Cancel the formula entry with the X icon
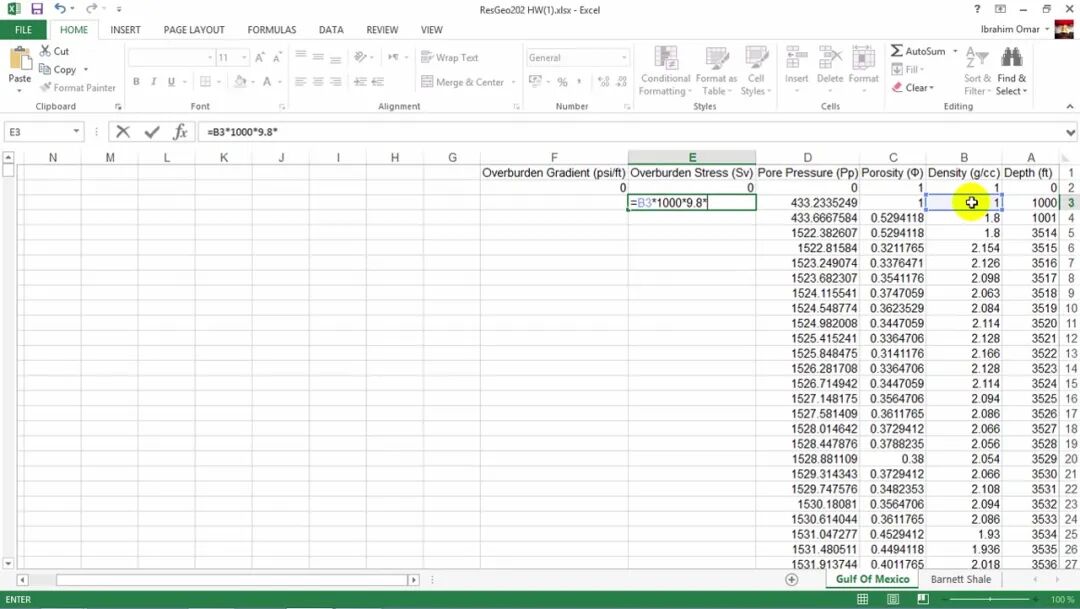This screenshot has height=609, width=1080. (x=123, y=132)
